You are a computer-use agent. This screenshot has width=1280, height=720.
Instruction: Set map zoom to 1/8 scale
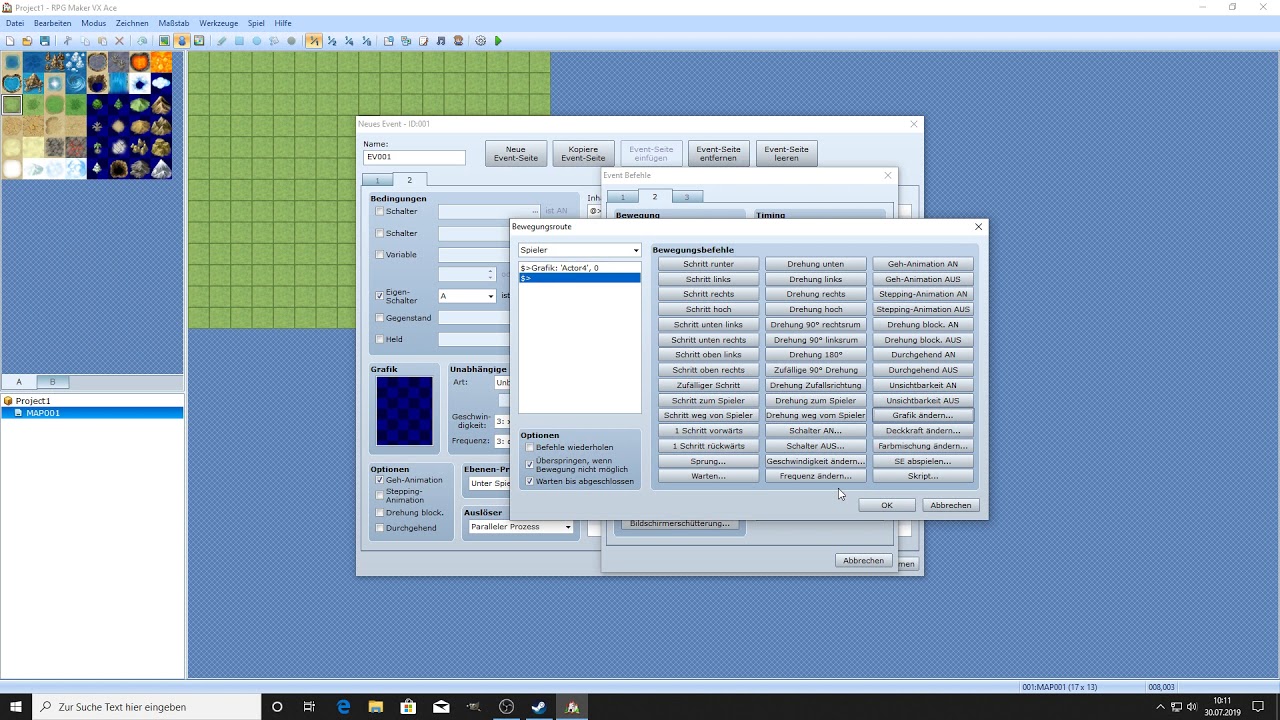366,41
